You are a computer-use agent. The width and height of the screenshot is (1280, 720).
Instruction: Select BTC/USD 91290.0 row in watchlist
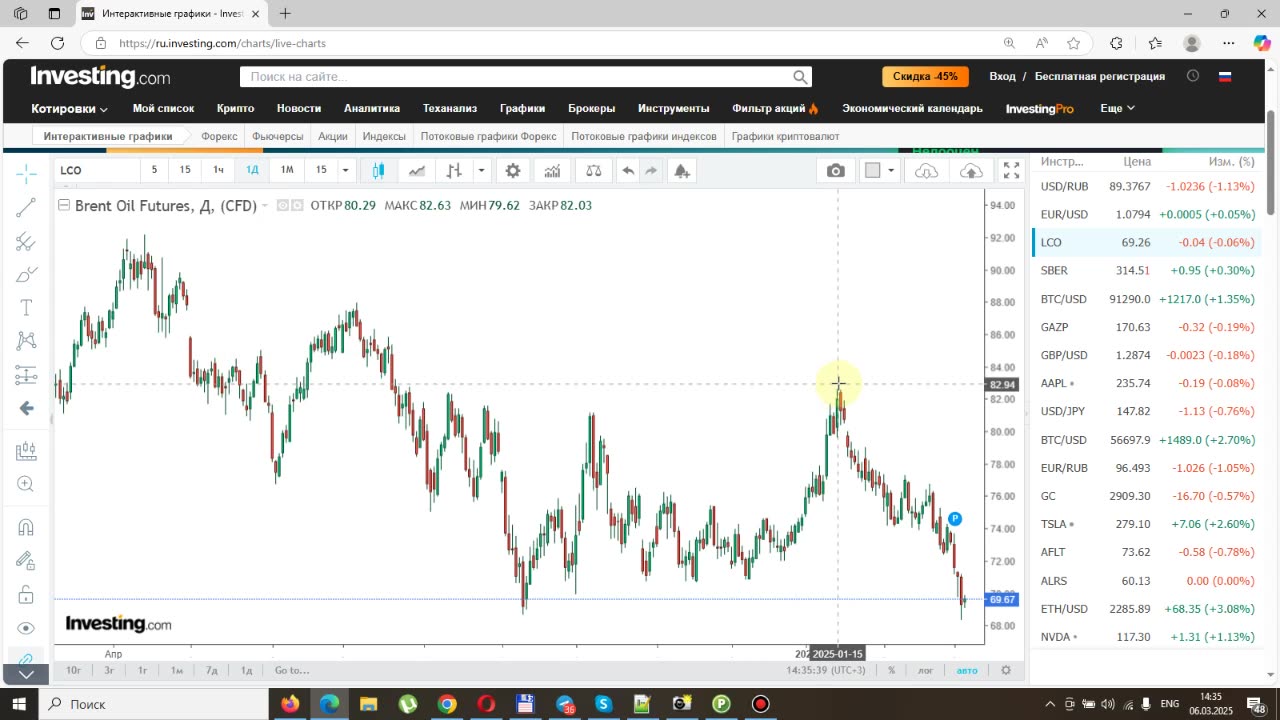tap(1147, 299)
